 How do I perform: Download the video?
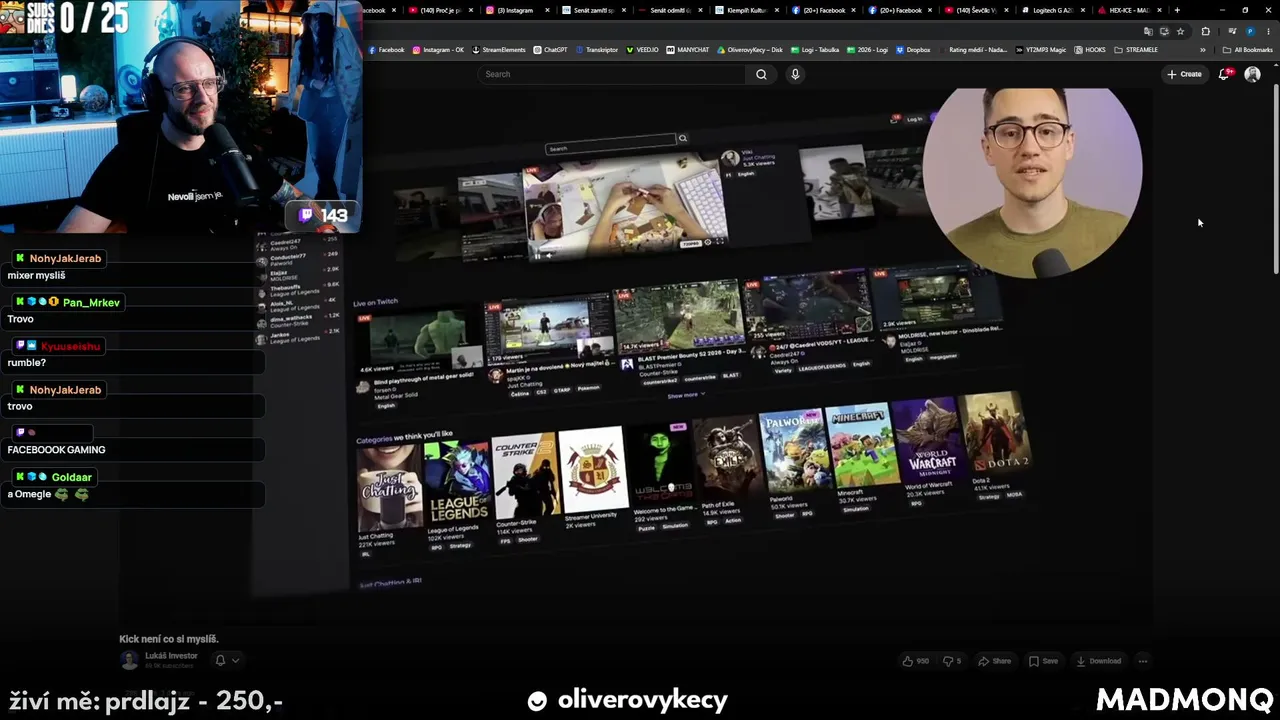[x=1098, y=661]
